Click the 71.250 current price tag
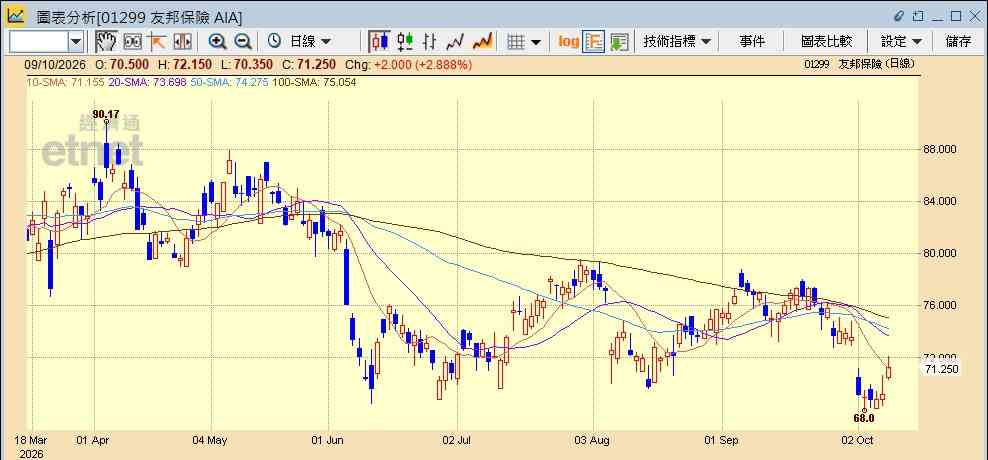Viewport: 988px width, 460px height. click(941, 369)
